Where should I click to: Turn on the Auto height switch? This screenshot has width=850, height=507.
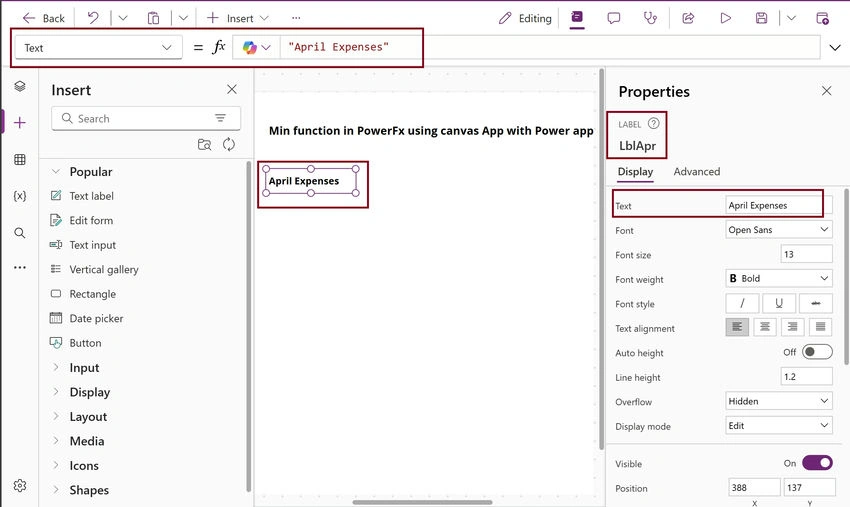817,352
